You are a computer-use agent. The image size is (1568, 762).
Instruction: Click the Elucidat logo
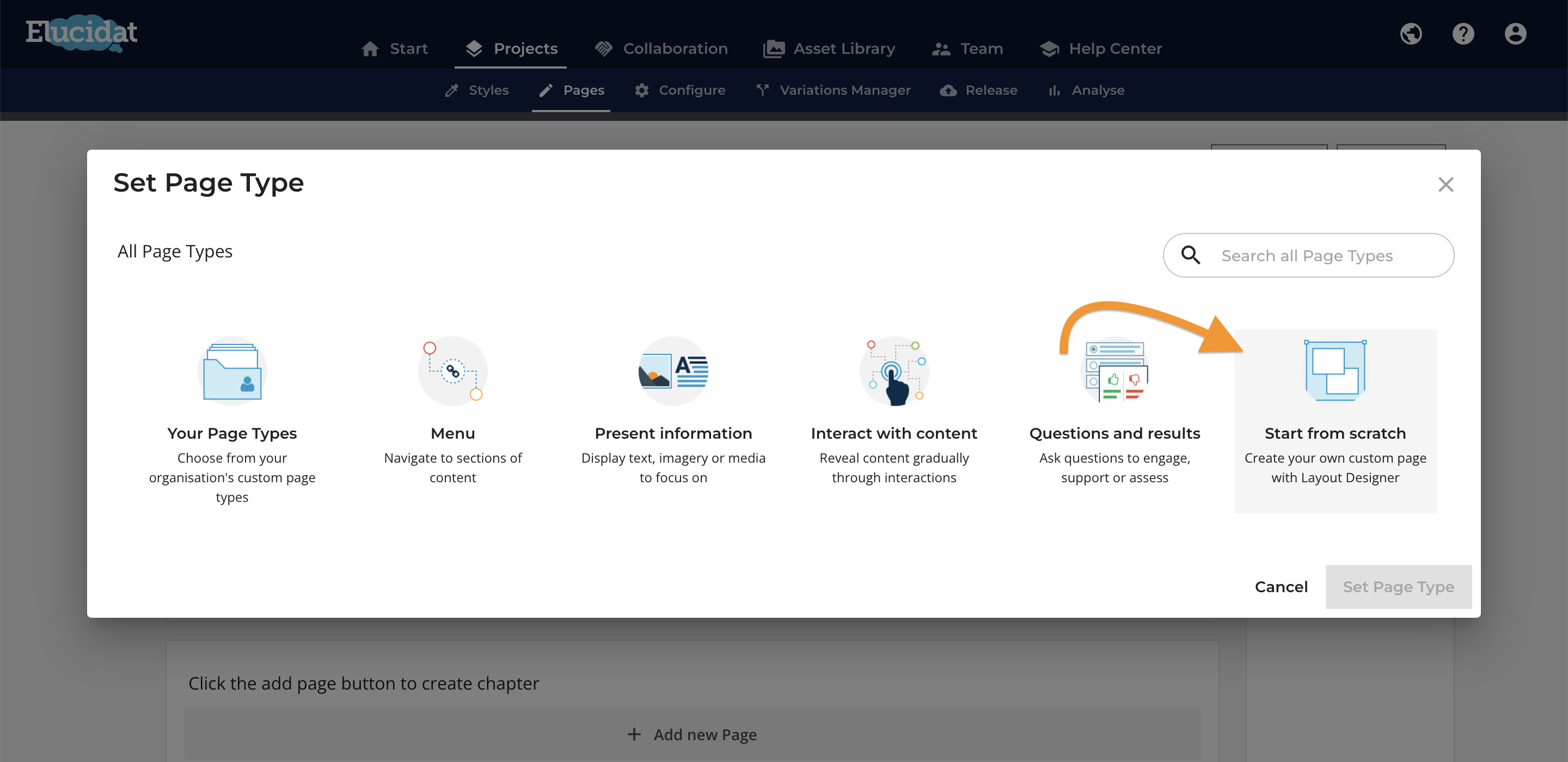(x=82, y=33)
